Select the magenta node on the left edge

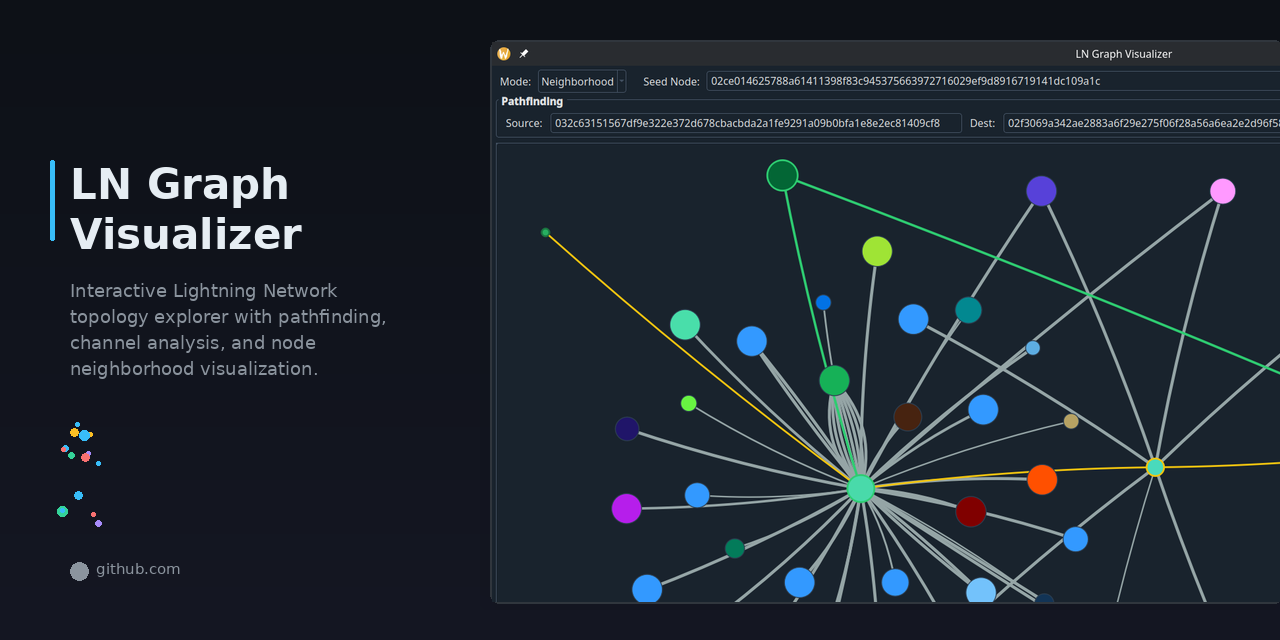(x=626, y=509)
